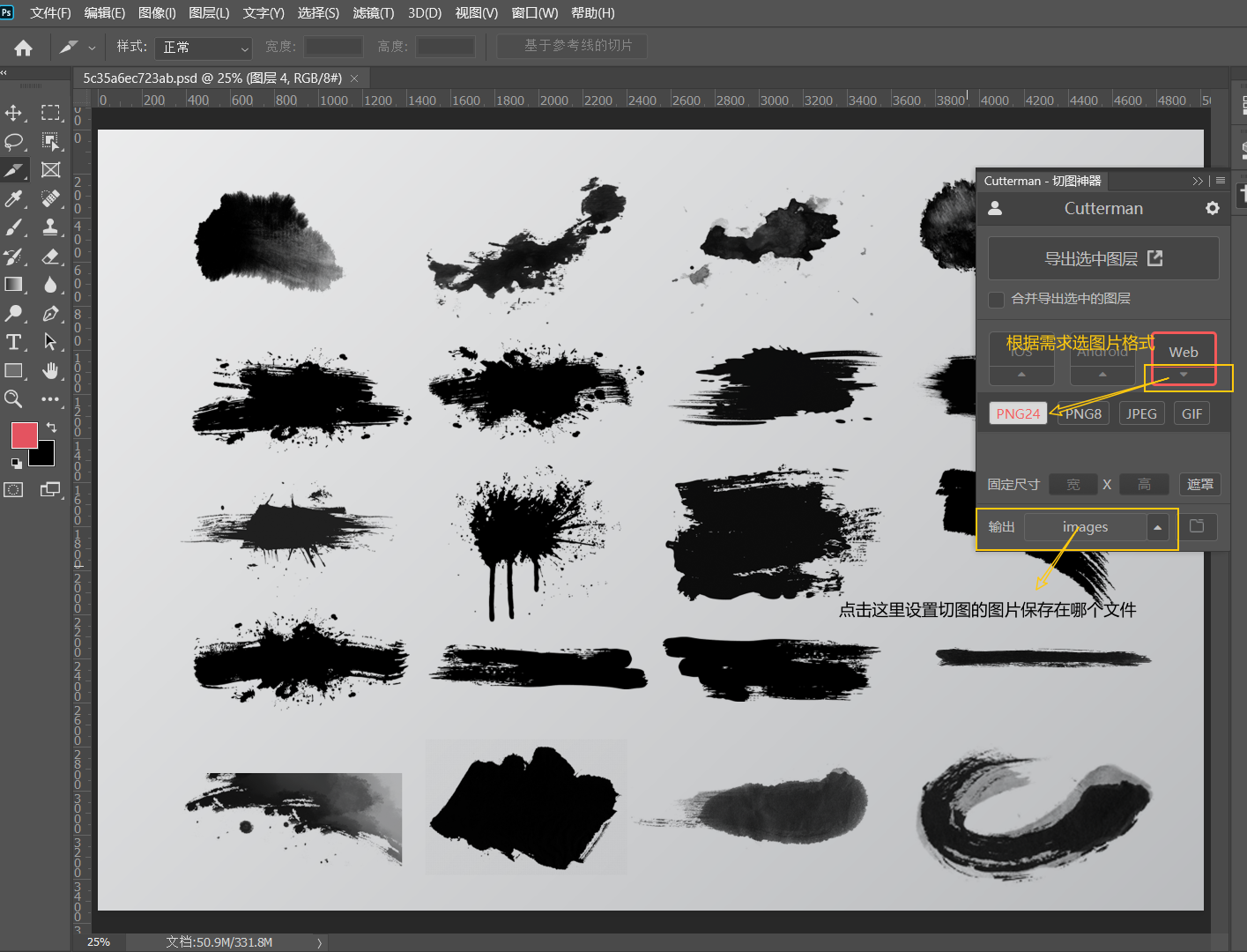Expand the Web platform options arrow
The width and height of the screenshot is (1247, 952).
tap(1184, 375)
